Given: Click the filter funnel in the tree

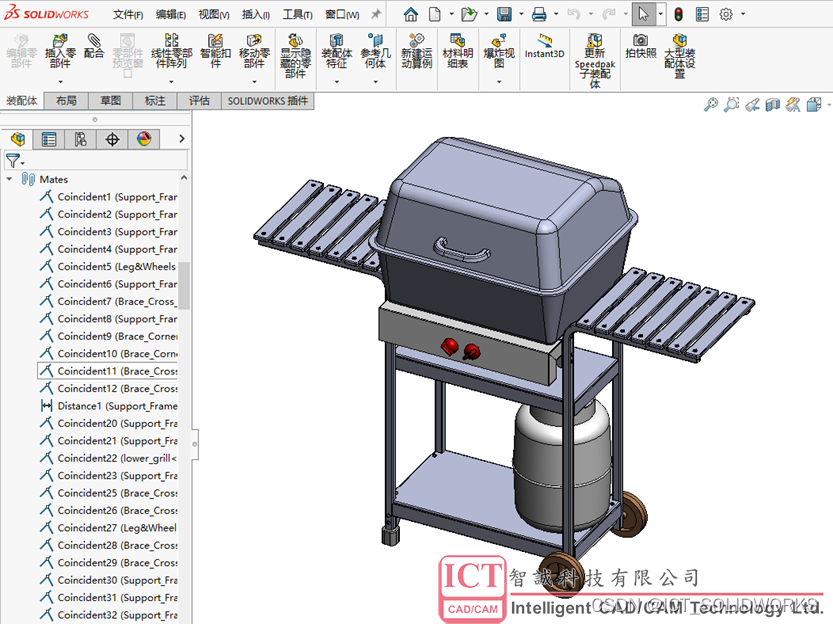Looking at the screenshot, I should [14, 160].
